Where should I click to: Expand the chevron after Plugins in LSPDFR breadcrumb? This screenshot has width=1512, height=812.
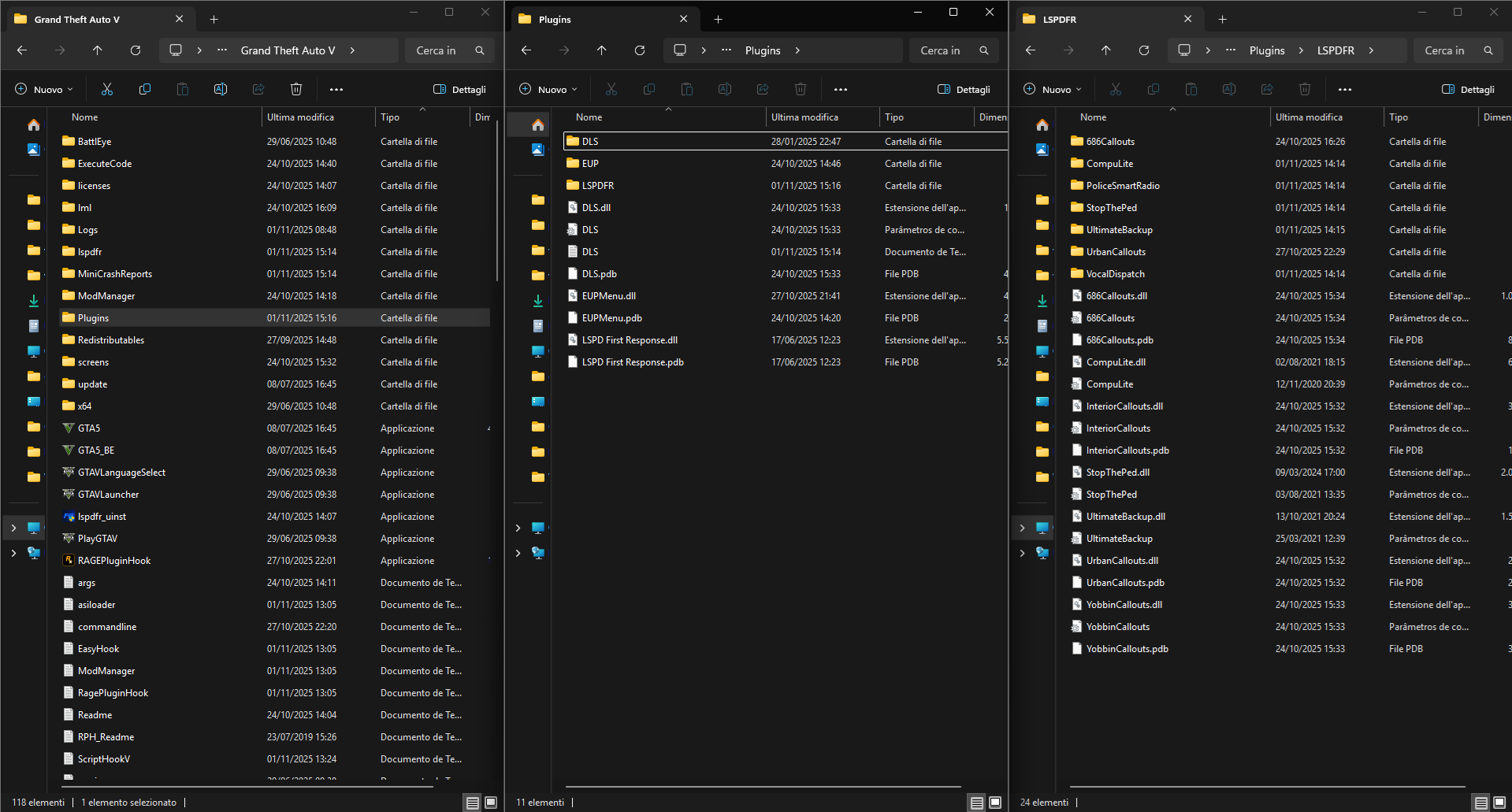(x=1301, y=50)
